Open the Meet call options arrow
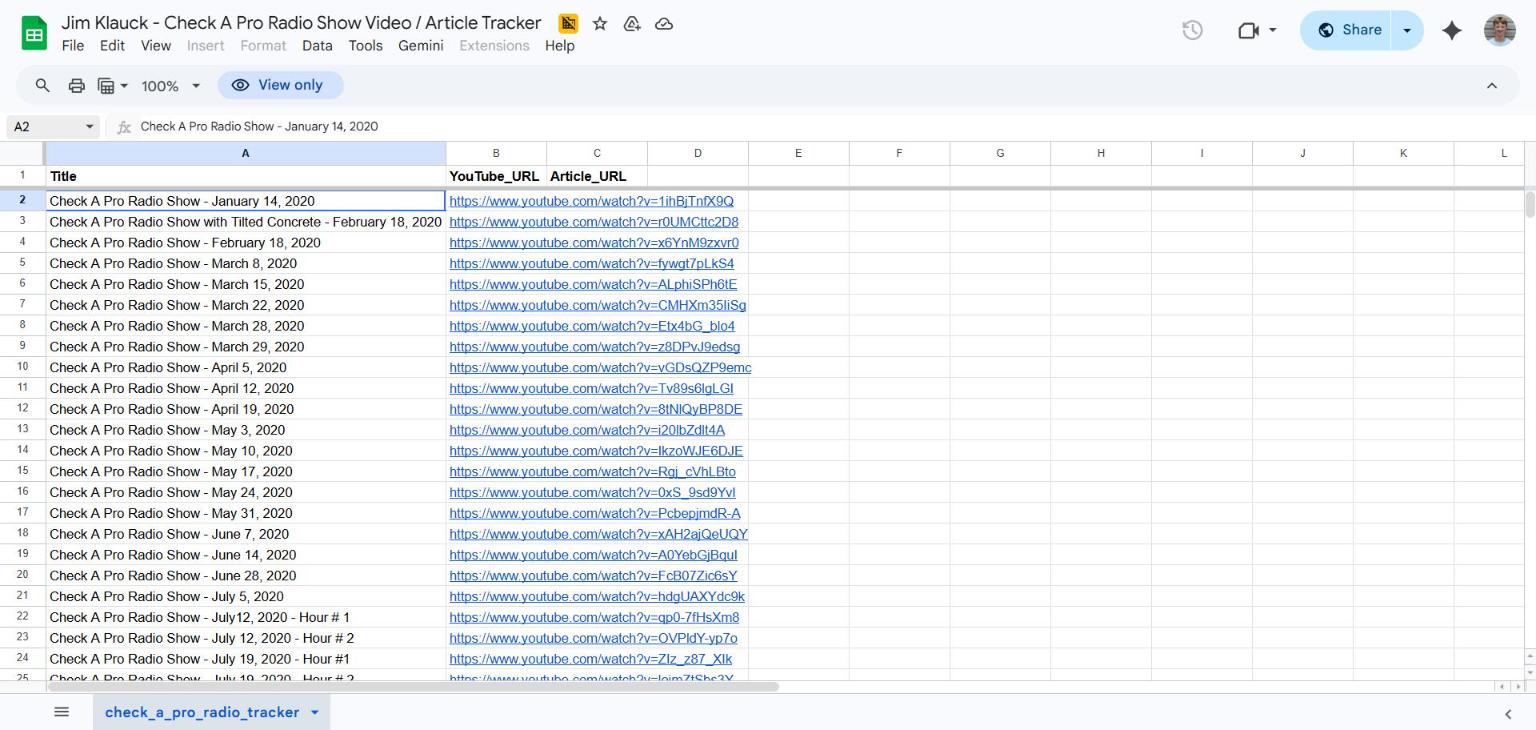 click(1273, 30)
